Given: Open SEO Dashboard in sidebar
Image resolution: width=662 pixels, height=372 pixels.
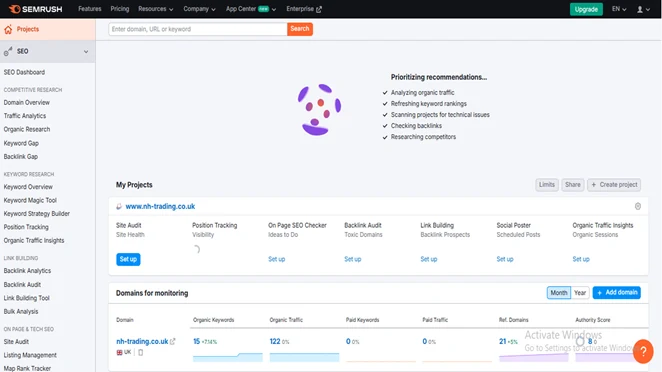Looking at the screenshot, I should coord(24,72).
